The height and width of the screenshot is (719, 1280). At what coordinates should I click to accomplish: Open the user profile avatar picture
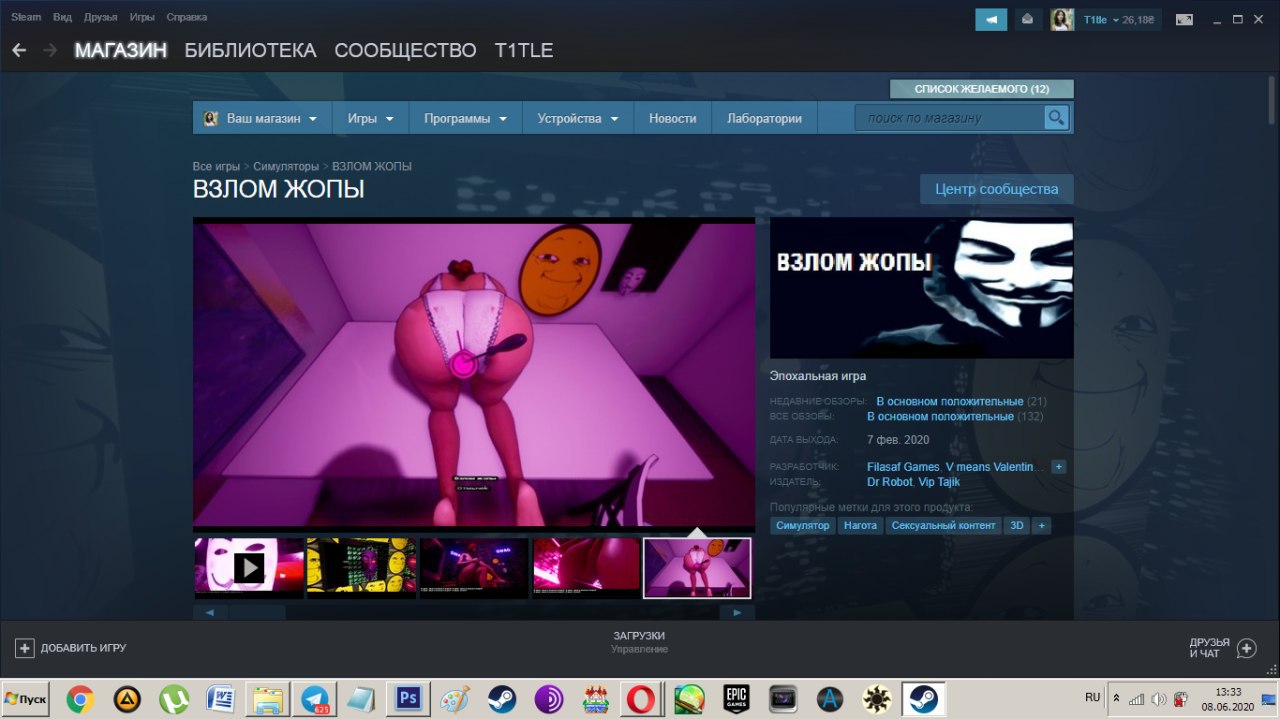coord(1062,19)
